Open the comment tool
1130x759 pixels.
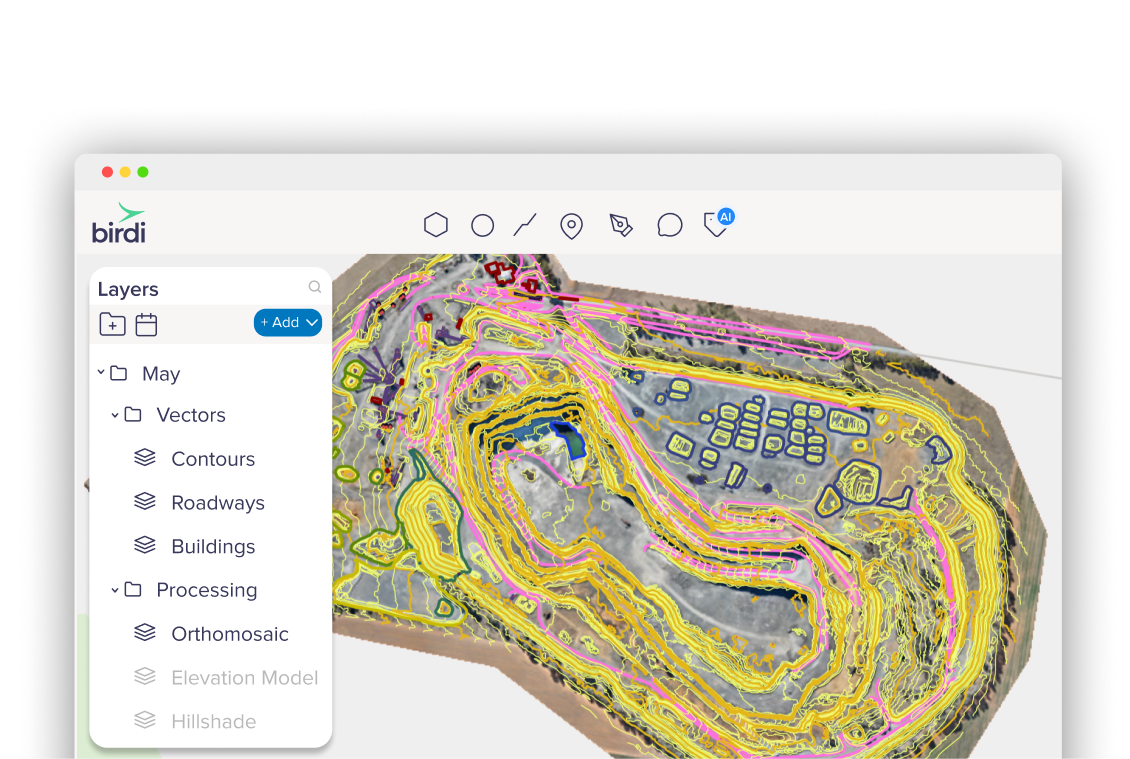tap(669, 226)
